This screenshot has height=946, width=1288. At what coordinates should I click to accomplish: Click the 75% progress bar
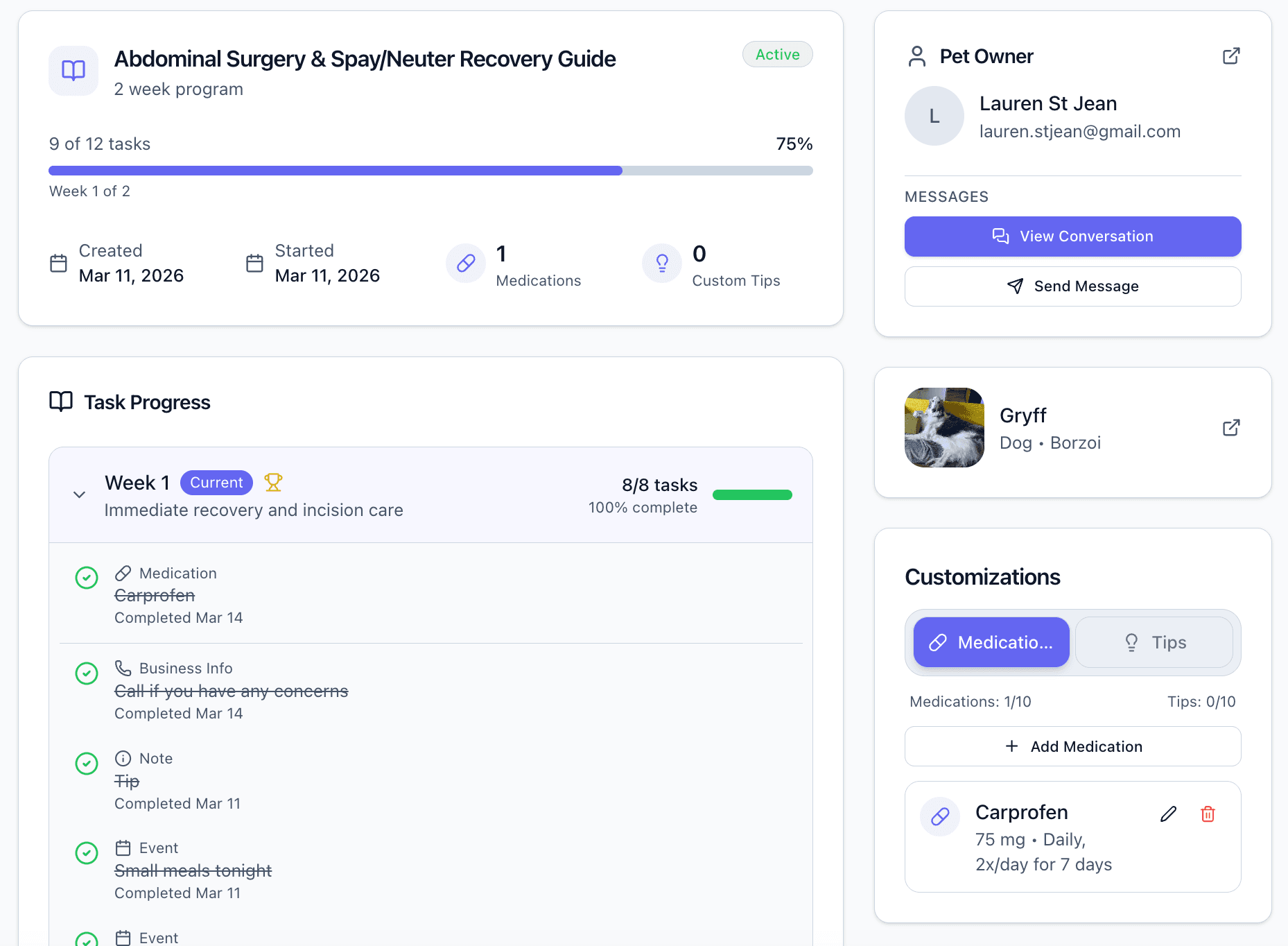pyautogui.click(x=430, y=170)
